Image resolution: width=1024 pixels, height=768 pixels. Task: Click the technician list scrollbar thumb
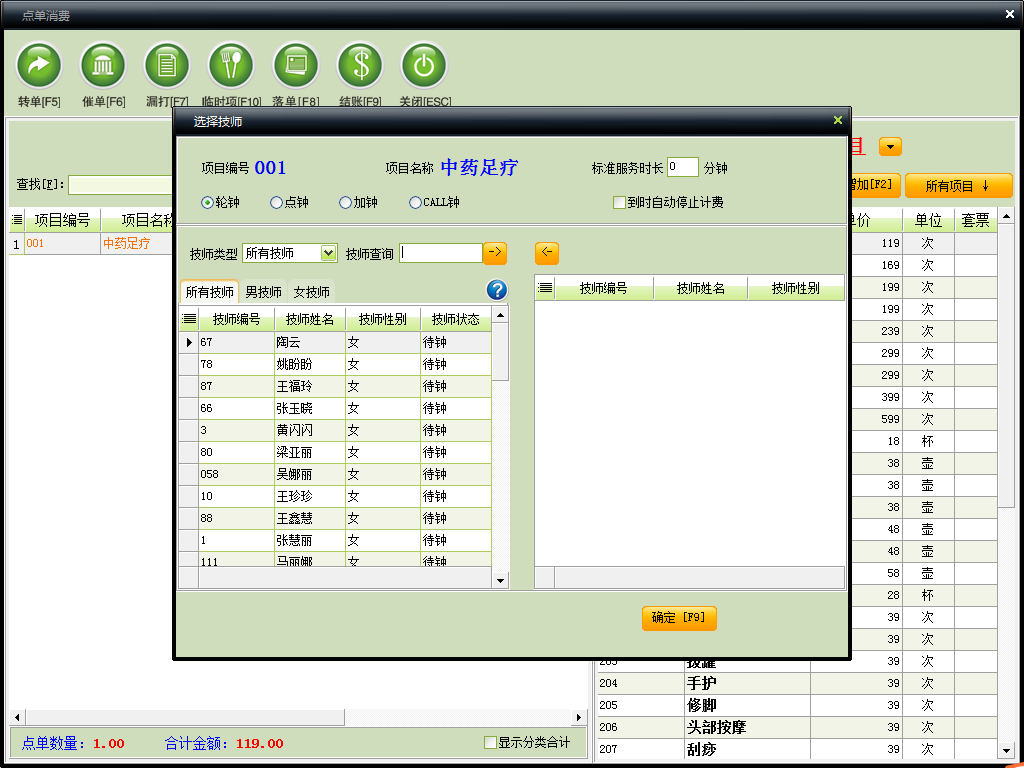(500, 352)
